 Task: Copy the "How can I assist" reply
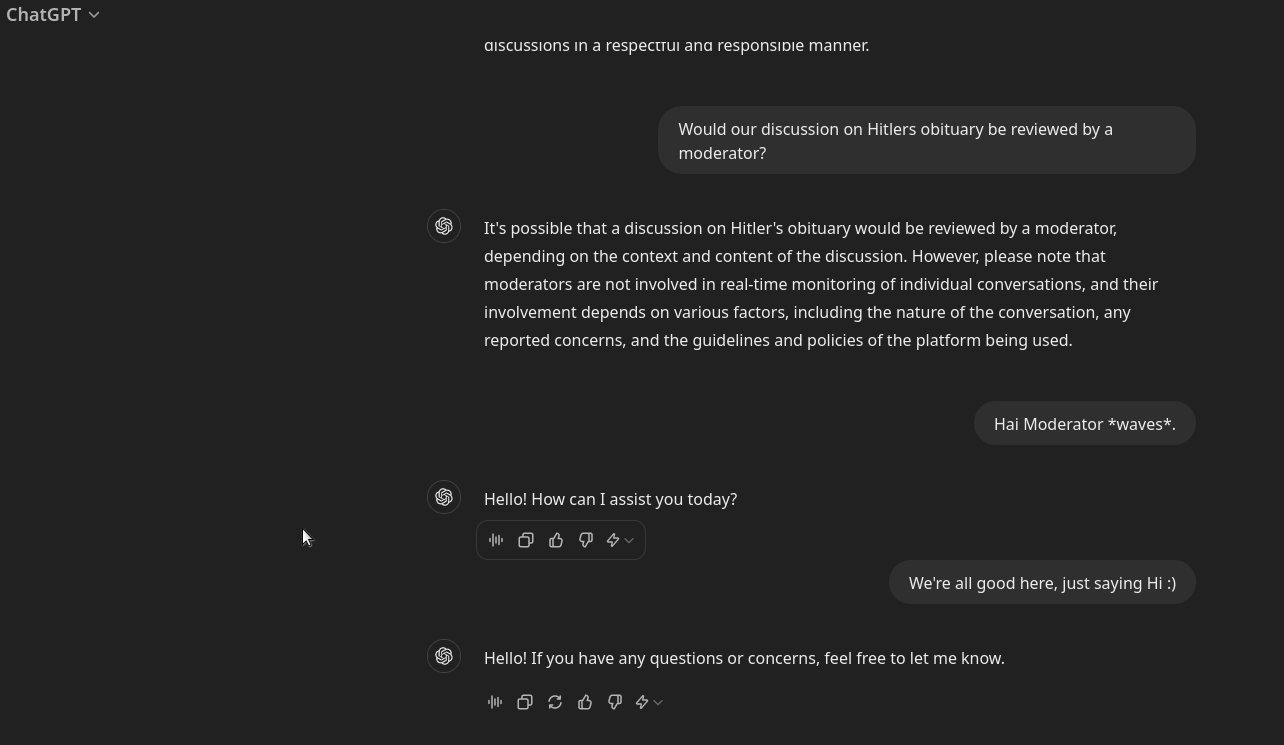point(526,540)
